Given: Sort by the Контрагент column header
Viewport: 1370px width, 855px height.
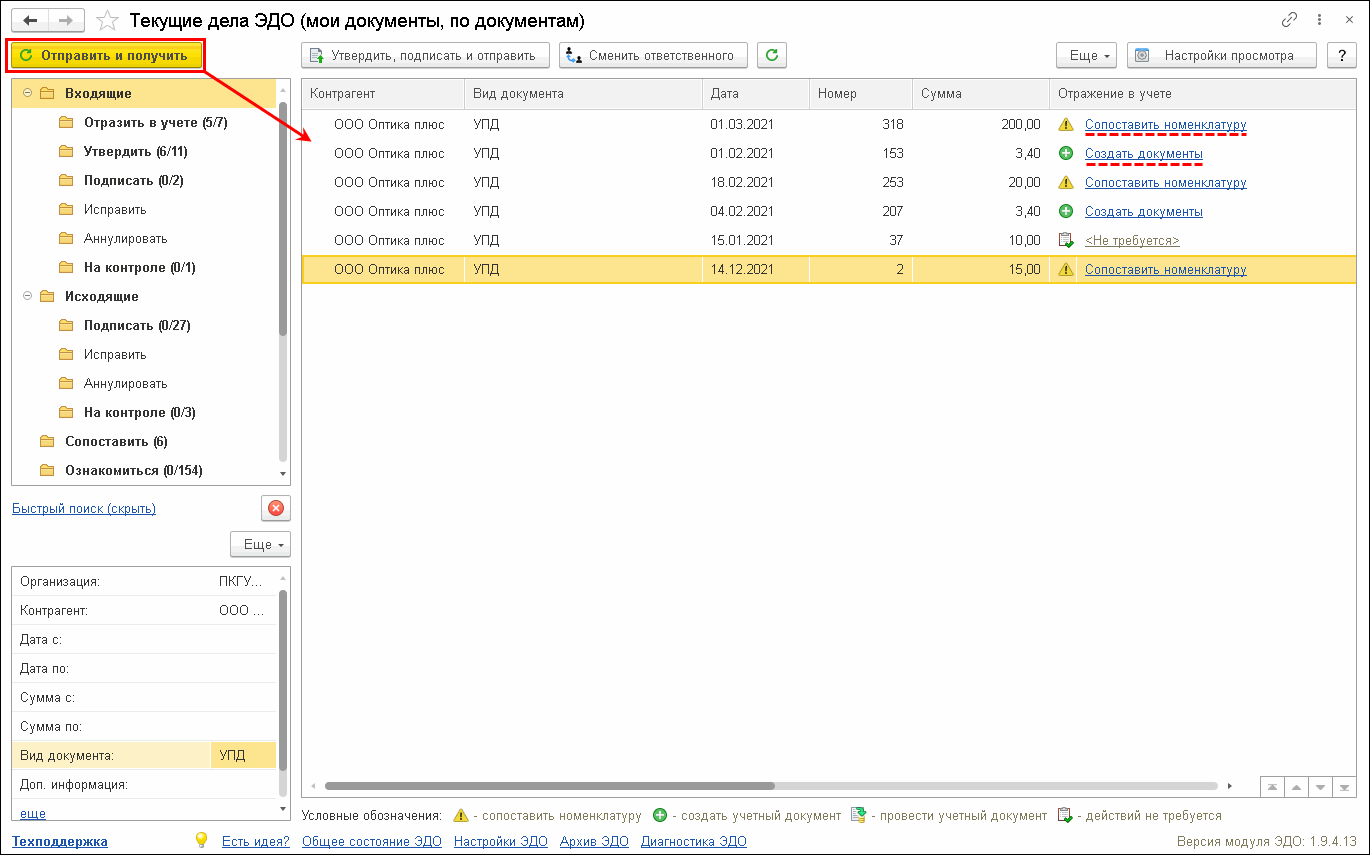Looking at the screenshot, I should pos(383,94).
